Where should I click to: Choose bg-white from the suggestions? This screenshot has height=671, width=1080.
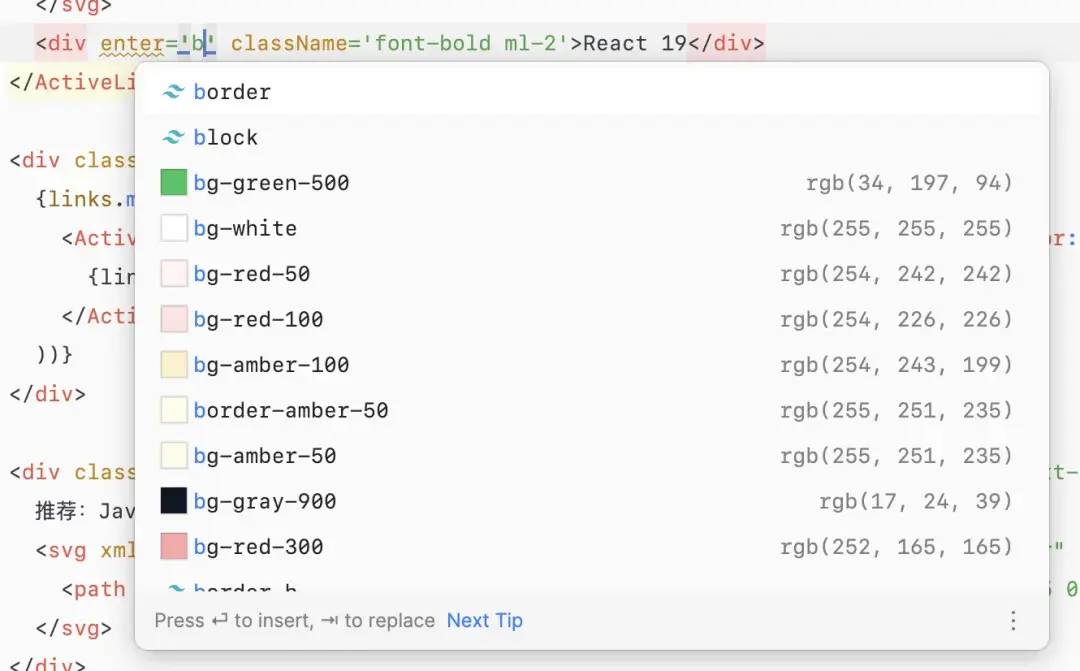[592, 228]
